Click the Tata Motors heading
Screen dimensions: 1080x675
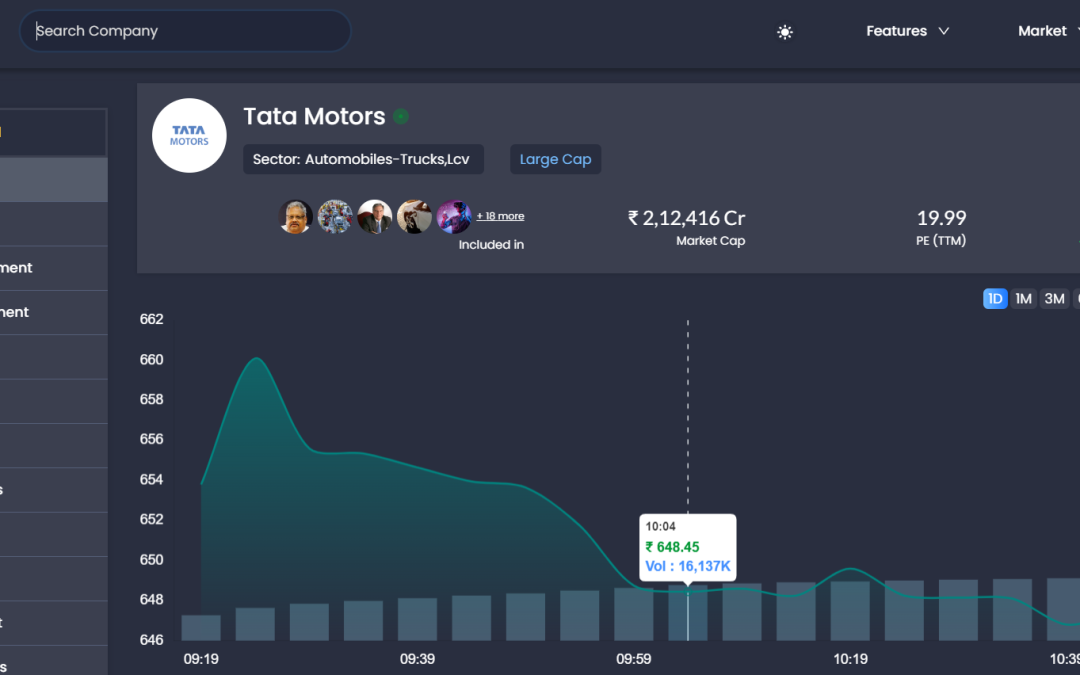(314, 116)
